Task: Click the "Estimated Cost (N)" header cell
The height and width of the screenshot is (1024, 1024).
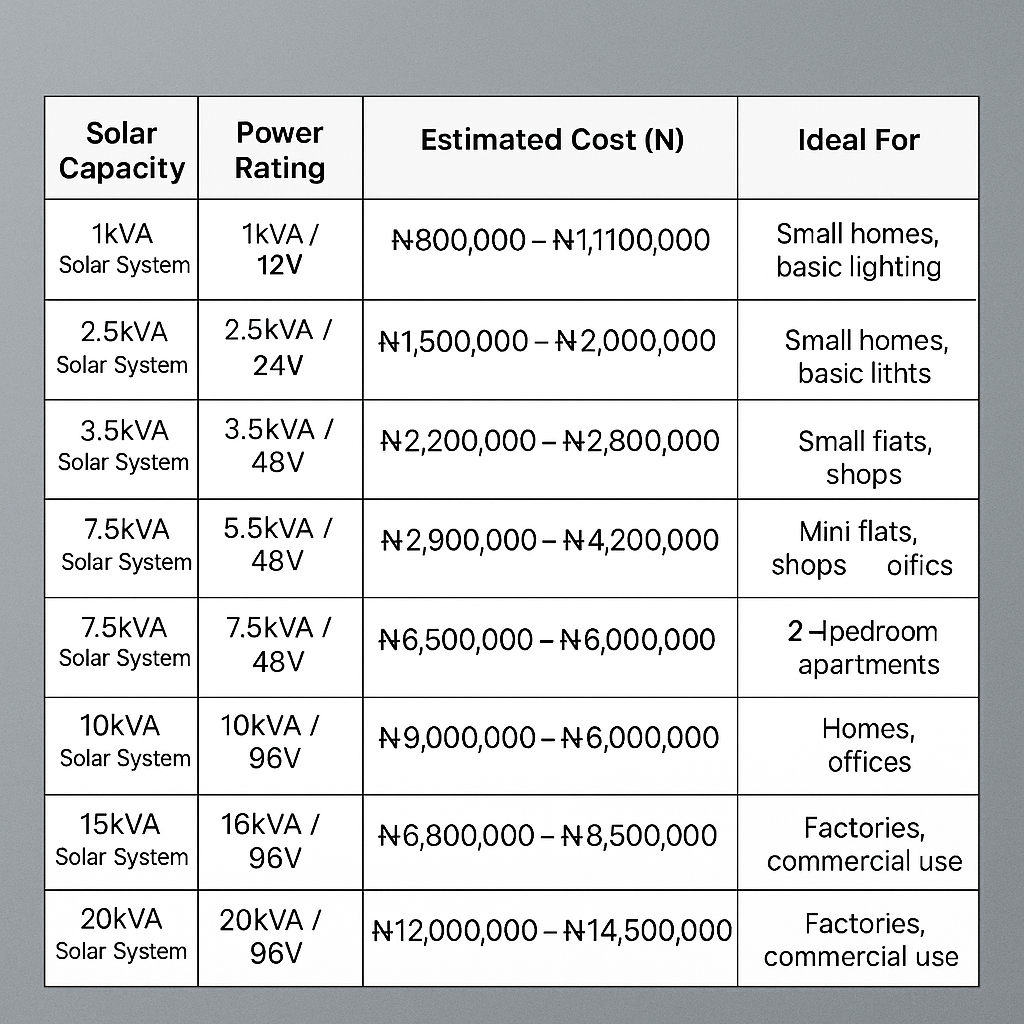Action: [552, 140]
